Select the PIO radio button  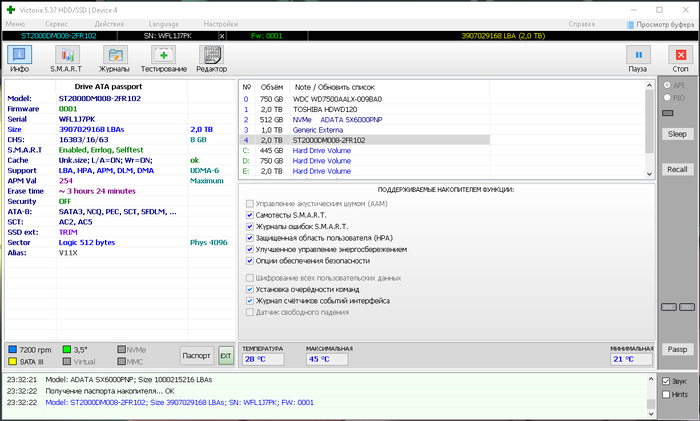pyautogui.click(x=667, y=97)
